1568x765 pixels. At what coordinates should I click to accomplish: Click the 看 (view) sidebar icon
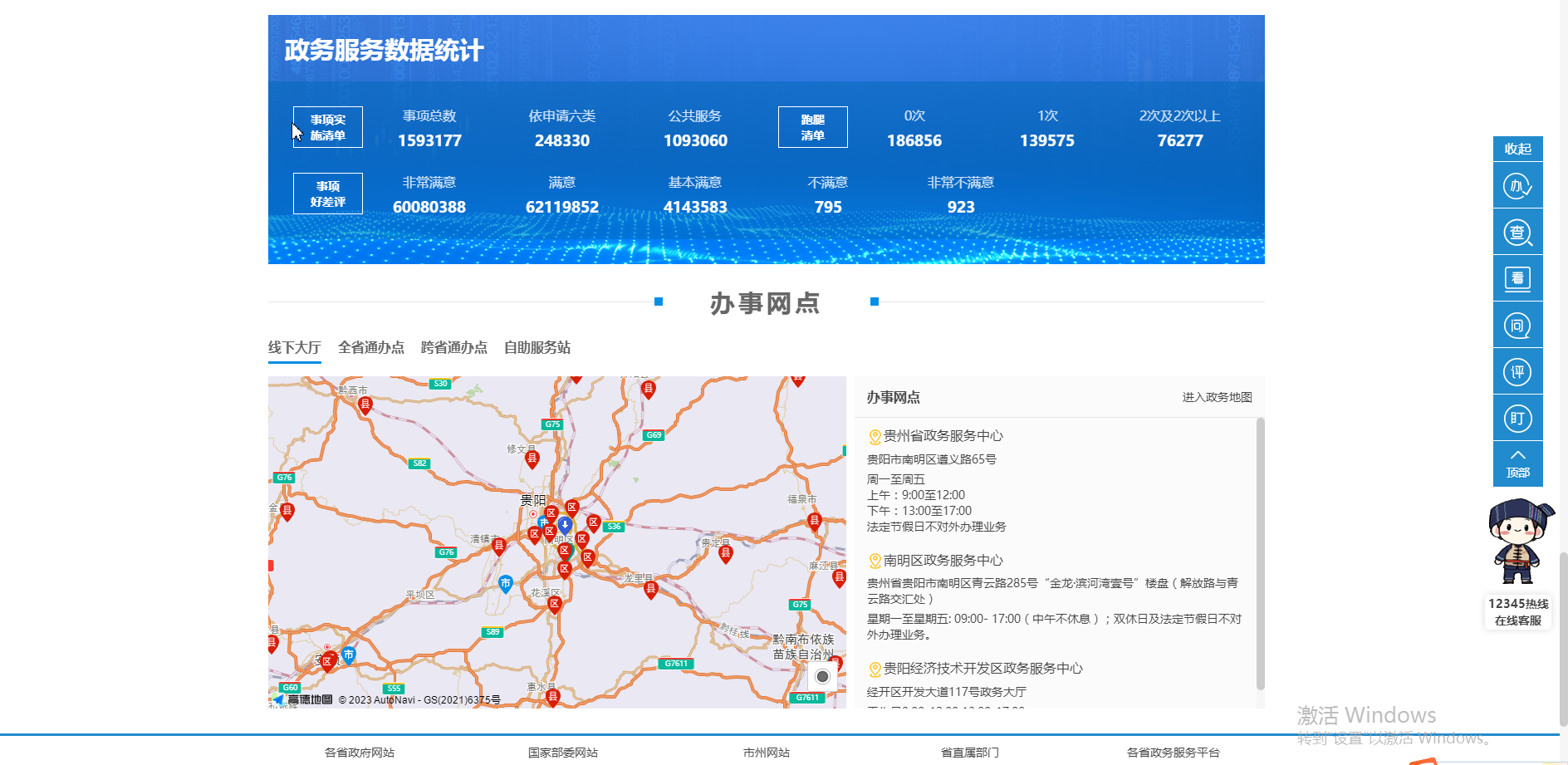pyautogui.click(x=1517, y=278)
